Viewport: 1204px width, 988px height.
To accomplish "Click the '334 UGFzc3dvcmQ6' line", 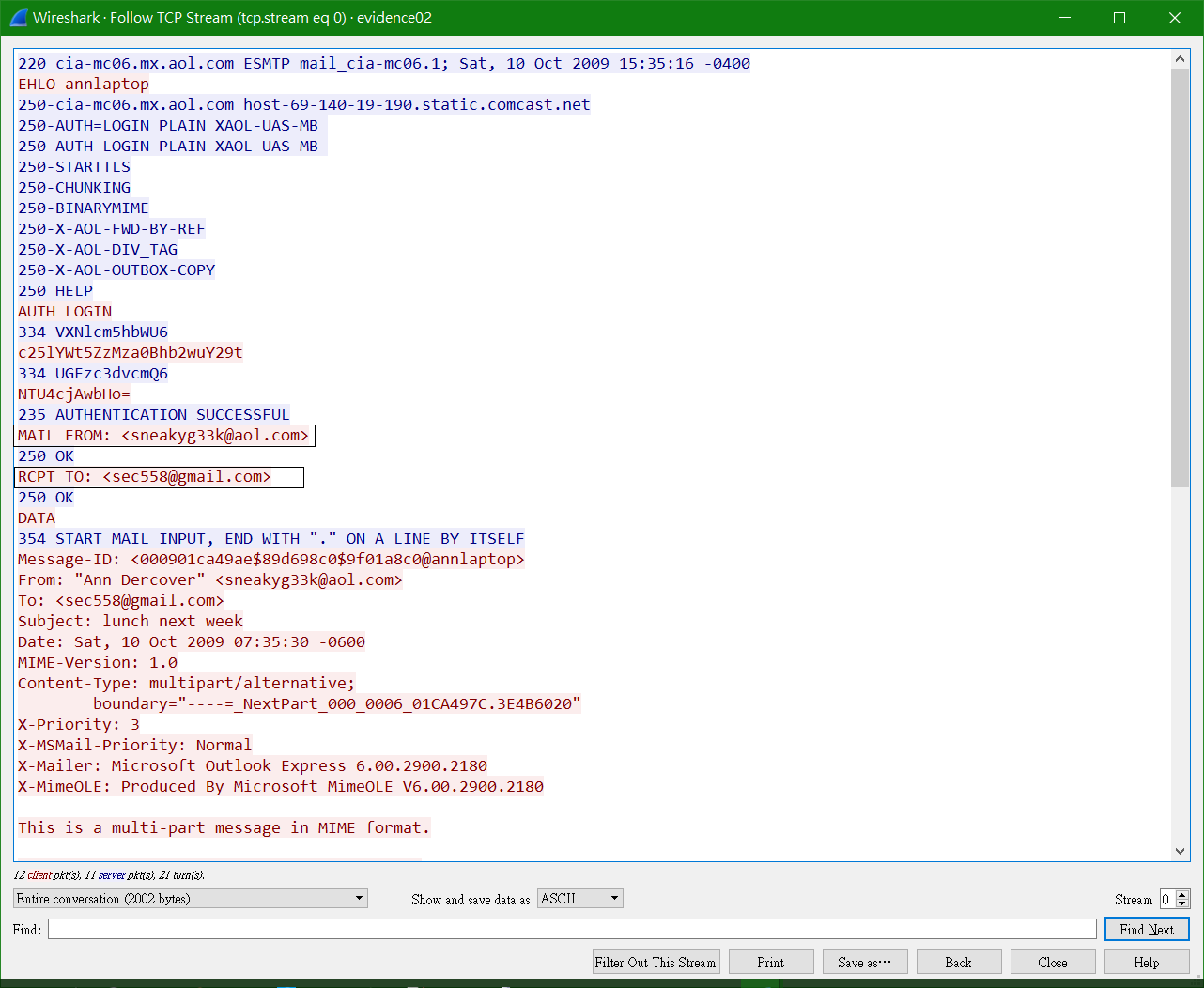I will (93, 373).
